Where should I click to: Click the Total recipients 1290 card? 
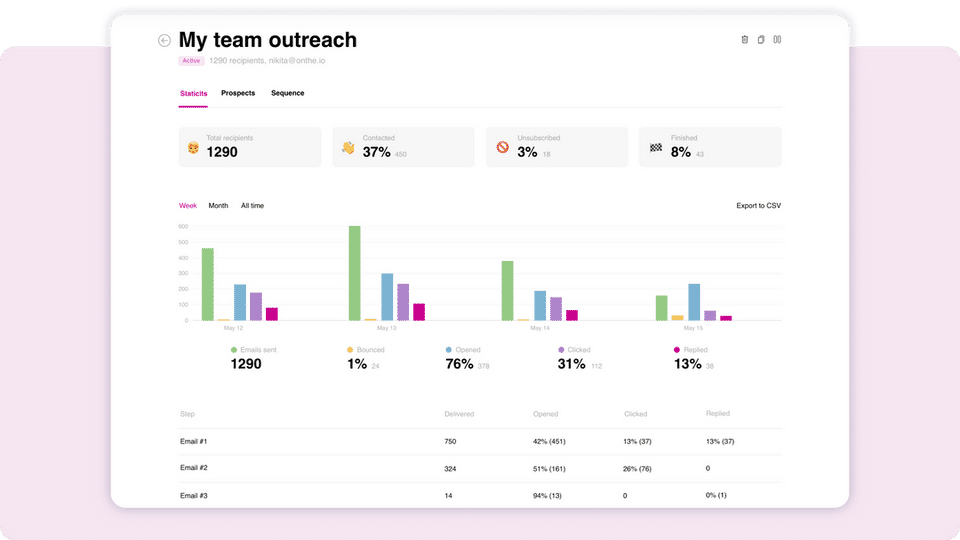tap(250, 147)
